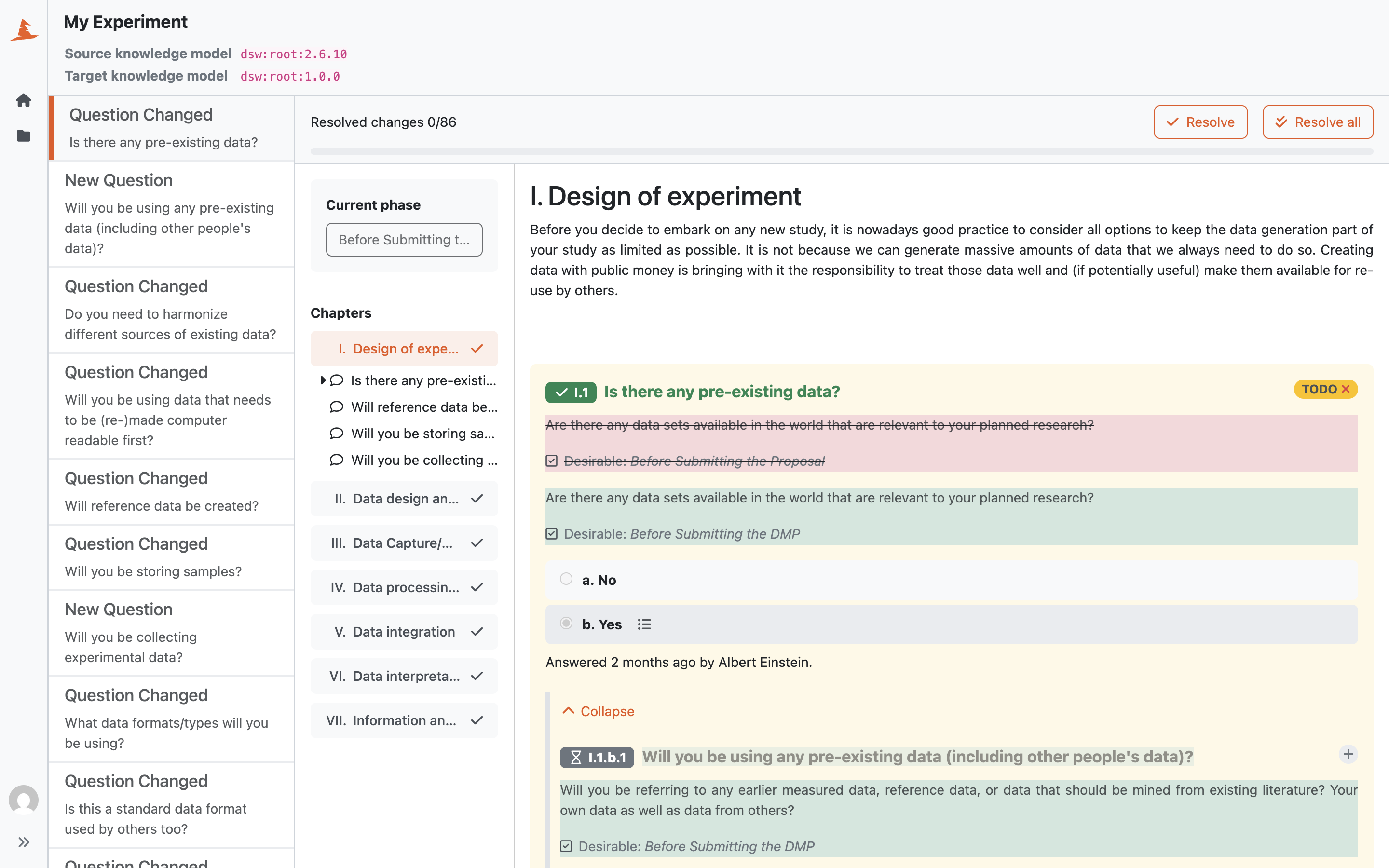Image resolution: width=1389 pixels, height=868 pixels.
Task: Click the 'Resolved changes 0/86' text
Action: pos(383,122)
